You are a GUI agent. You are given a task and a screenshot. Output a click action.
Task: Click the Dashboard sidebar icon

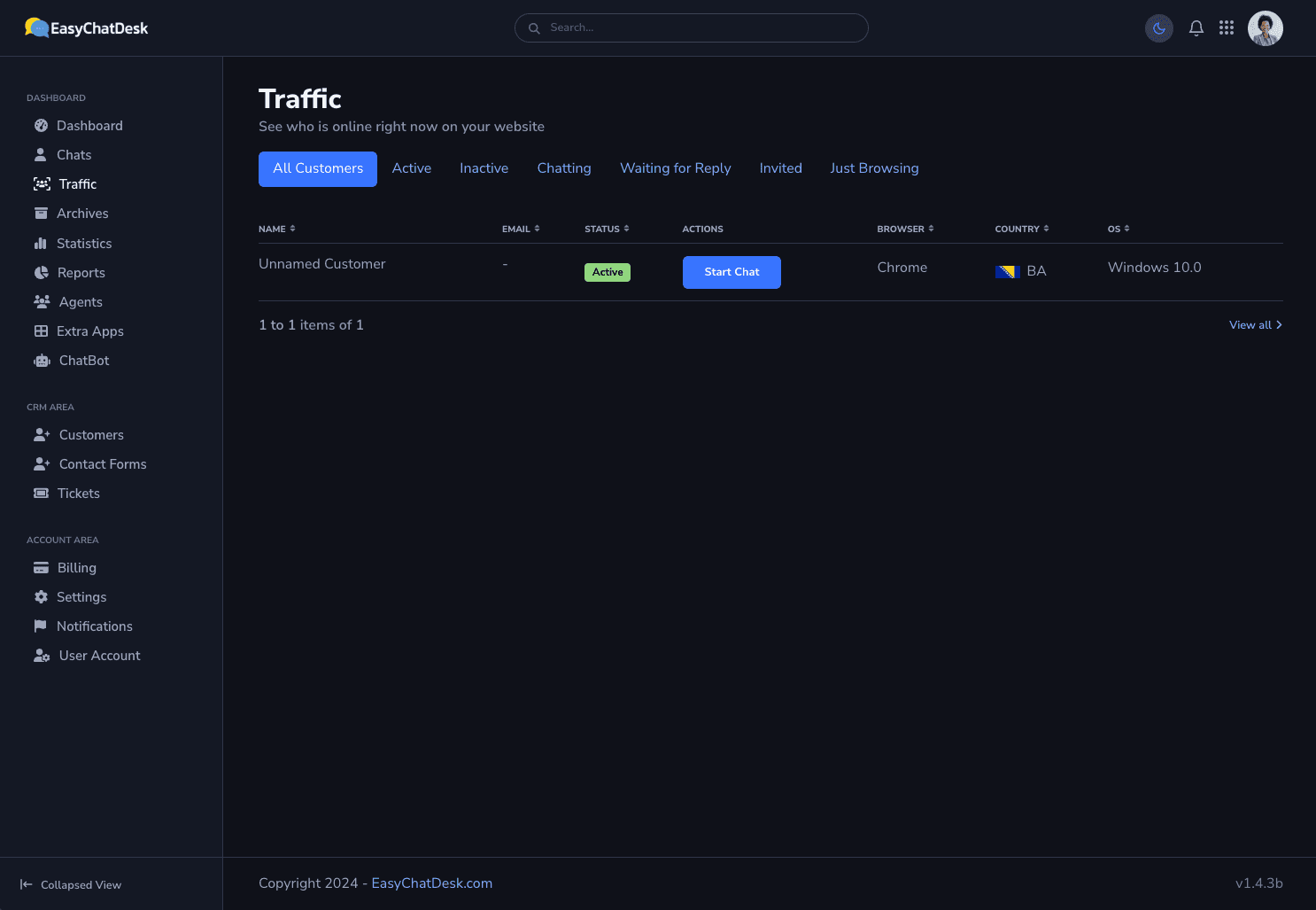tap(41, 126)
